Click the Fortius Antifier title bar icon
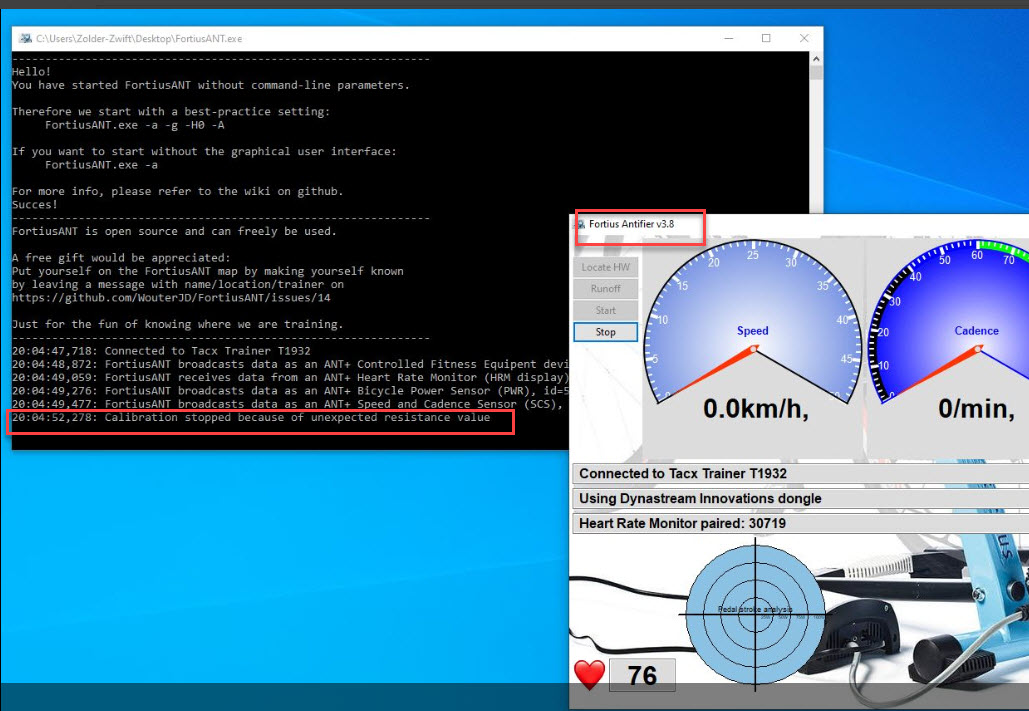Image resolution: width=1029 pixels, height=711 pixels. coord(580,225)
